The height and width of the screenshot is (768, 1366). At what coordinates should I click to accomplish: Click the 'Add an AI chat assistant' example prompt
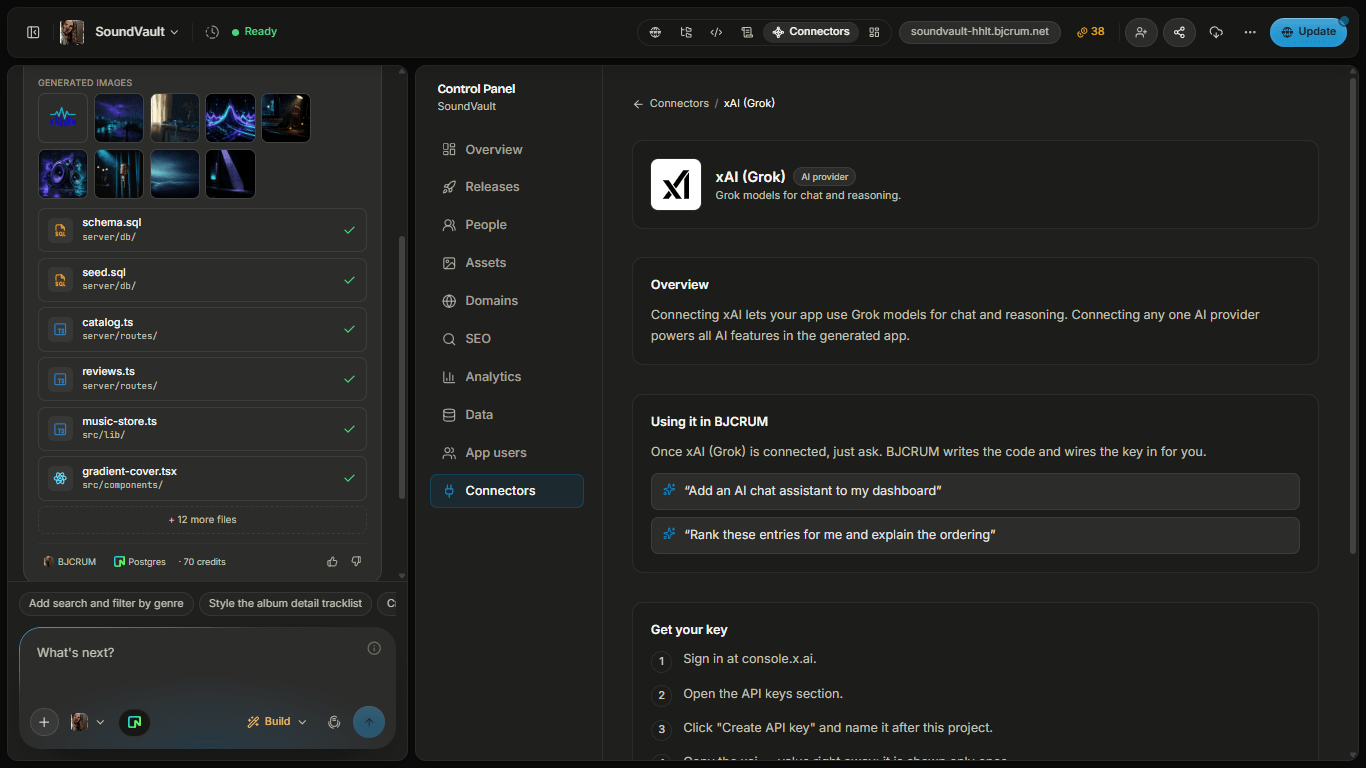975,491
